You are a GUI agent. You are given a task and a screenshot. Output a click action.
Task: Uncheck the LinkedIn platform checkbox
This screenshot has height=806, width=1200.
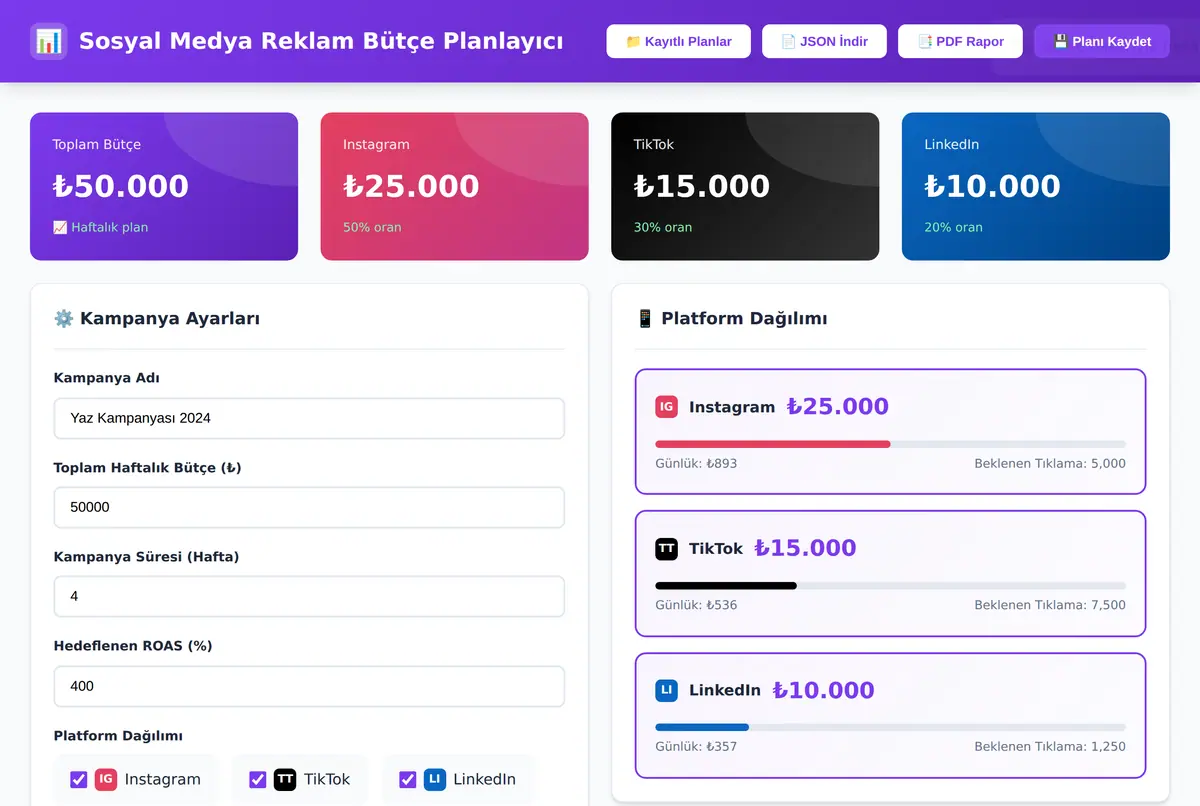point(407,779)
